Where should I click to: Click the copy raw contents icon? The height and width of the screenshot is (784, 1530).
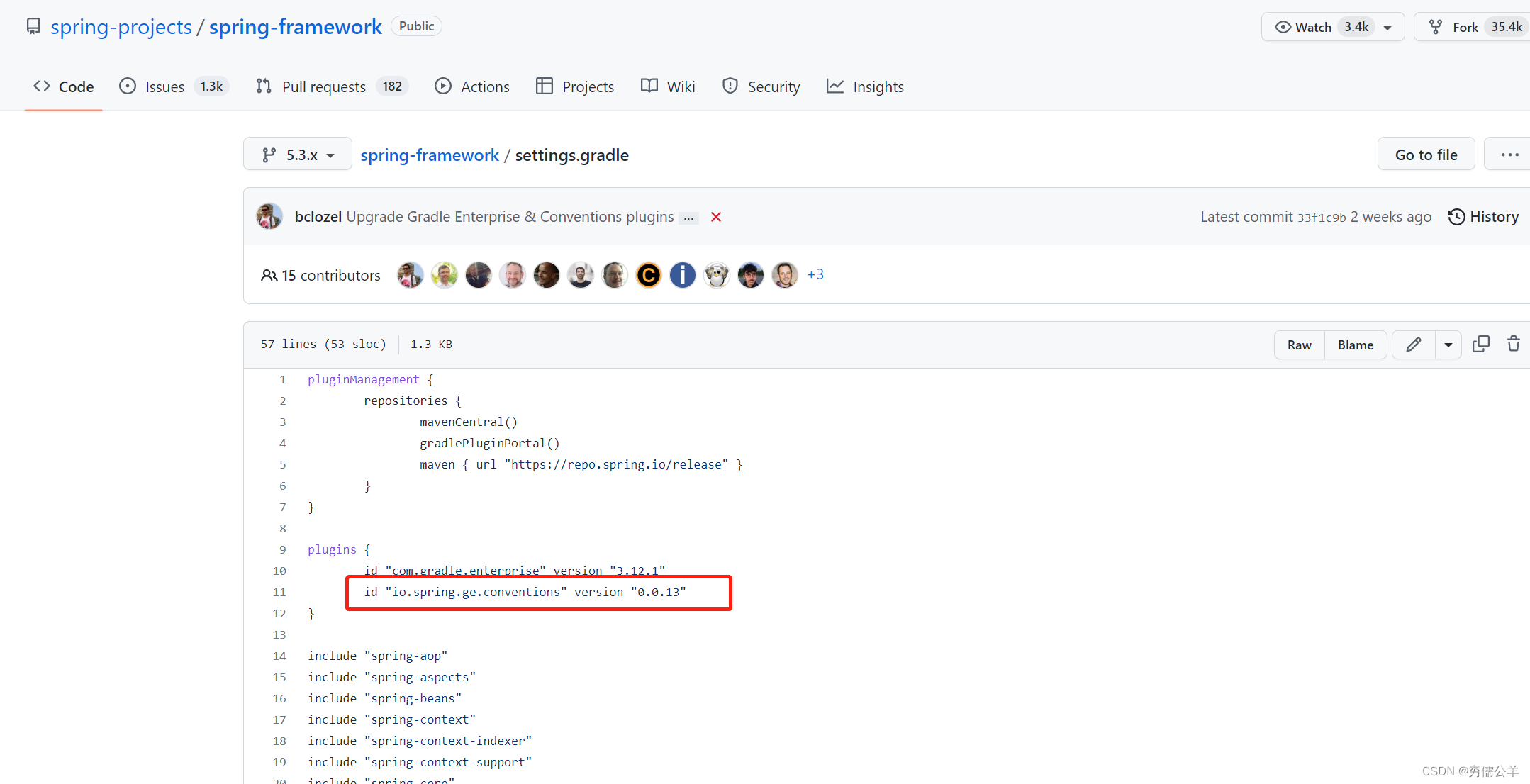coord(1480,345)
